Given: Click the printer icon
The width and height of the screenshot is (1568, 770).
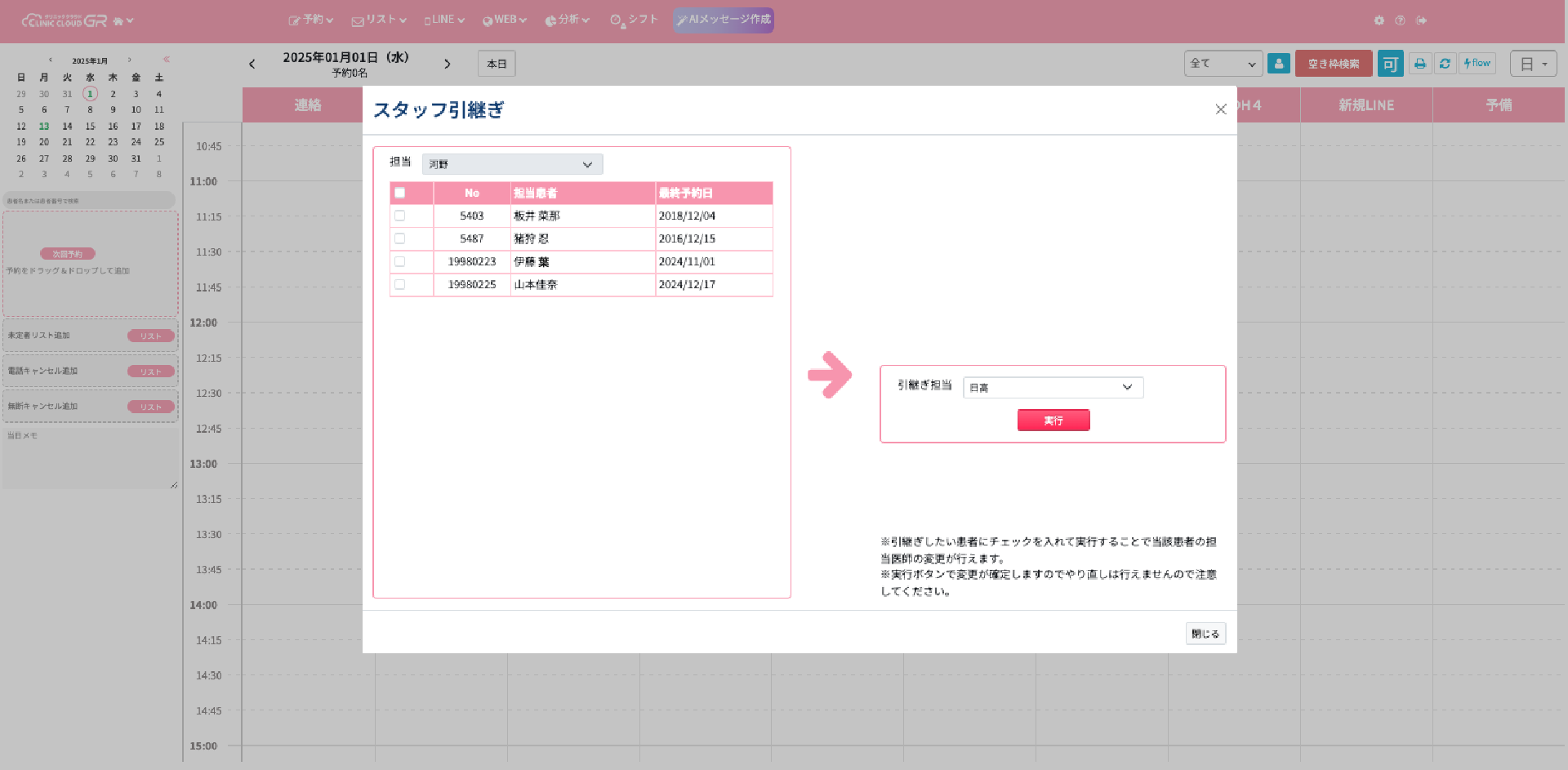Looking at the screenshot, I should [1420, 64].
